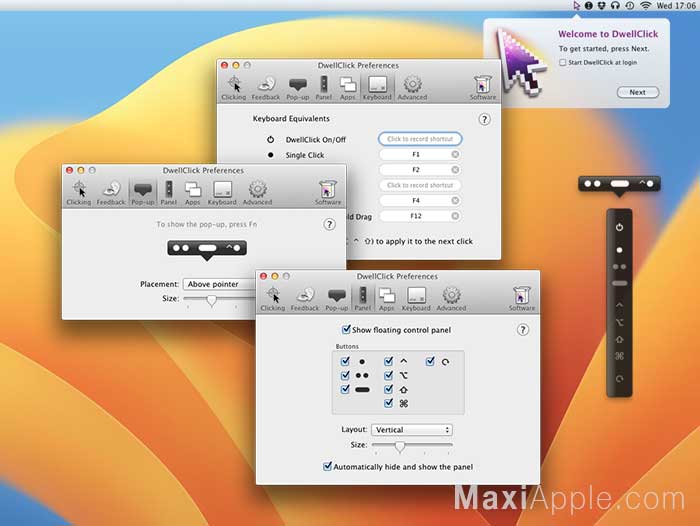Image resolution: width=700 pixels, height=526 pixels.
Task: Open the Wi-Fi menu bar icon
Action: (x=645, y=6)
